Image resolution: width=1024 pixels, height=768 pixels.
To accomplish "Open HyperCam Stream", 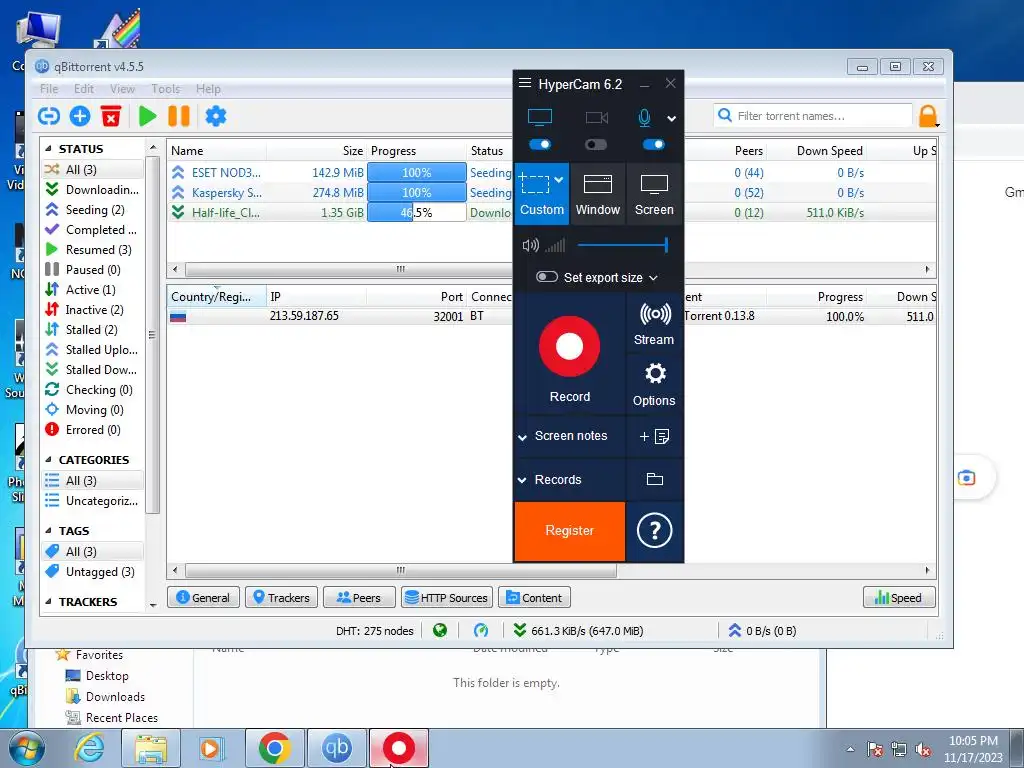I will [x=654, y=325].
